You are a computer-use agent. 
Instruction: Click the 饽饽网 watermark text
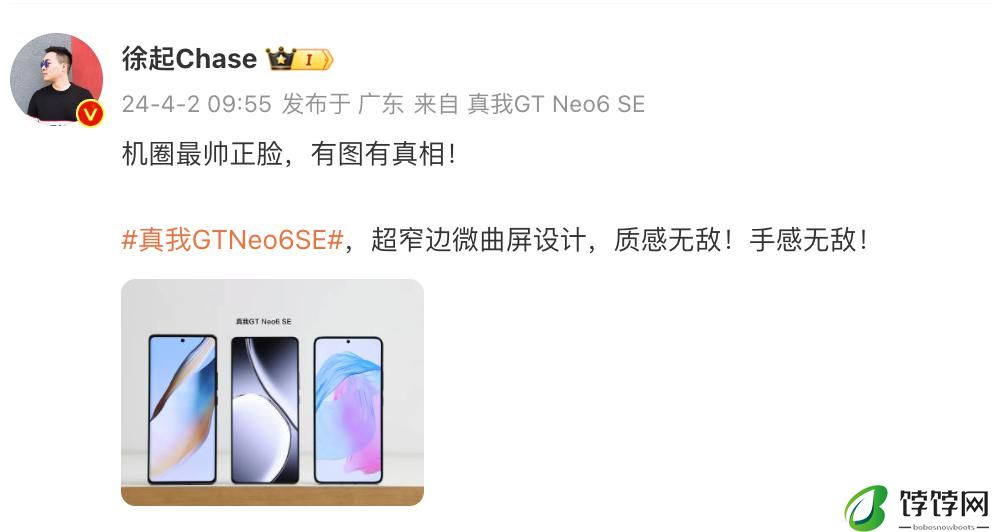tap(944, 504)
